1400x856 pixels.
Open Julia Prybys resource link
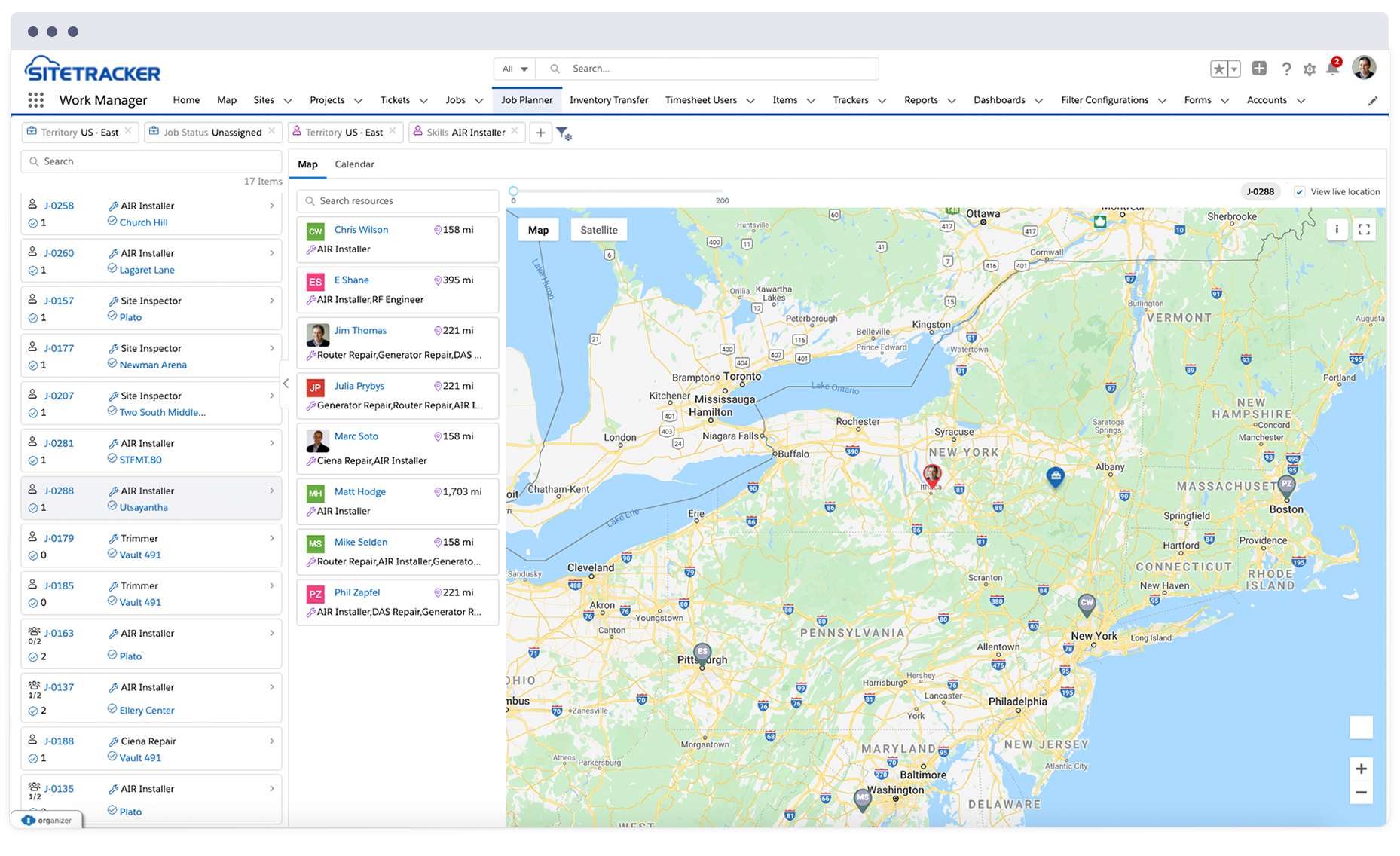coord(359,386)
